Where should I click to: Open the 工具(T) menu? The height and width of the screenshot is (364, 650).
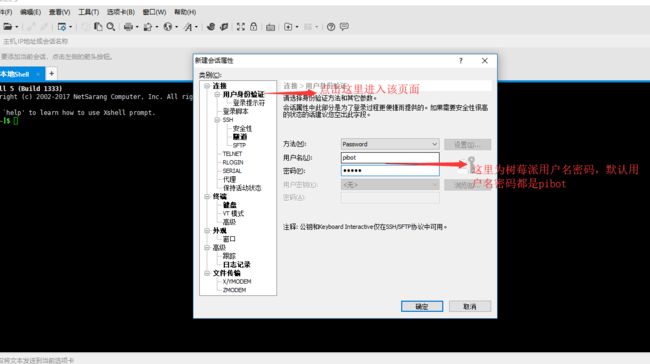(88, 12)
